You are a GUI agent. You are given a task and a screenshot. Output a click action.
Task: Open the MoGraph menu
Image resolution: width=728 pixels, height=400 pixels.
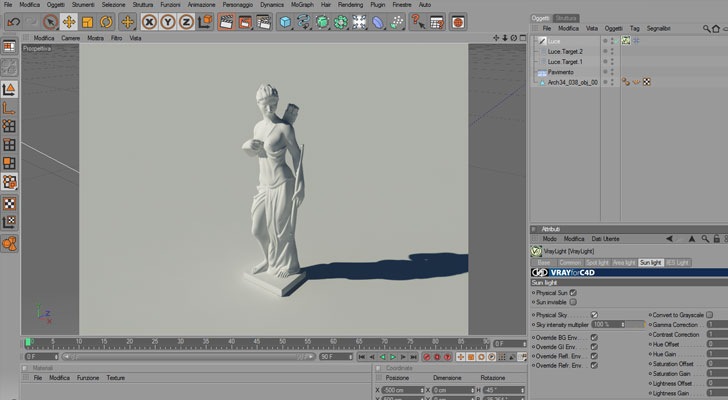click(302, 5)
